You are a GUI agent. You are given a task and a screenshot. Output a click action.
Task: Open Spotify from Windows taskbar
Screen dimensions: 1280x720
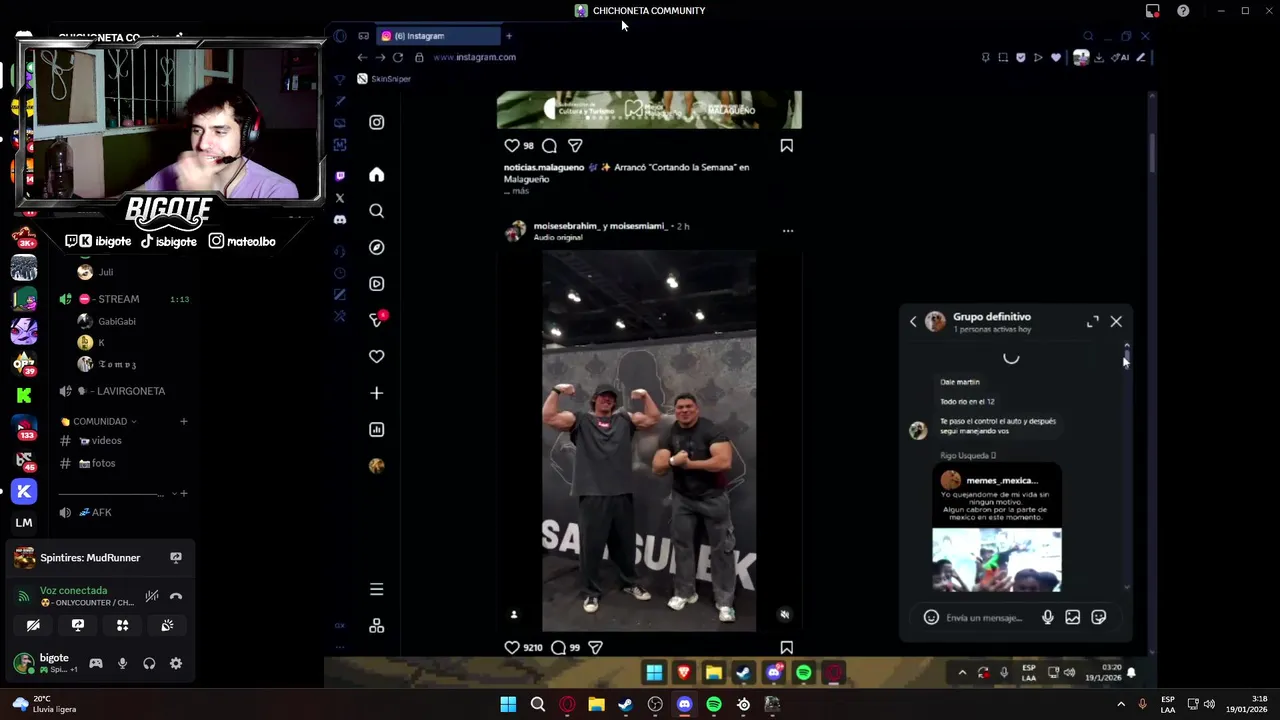tap(713, 704)
